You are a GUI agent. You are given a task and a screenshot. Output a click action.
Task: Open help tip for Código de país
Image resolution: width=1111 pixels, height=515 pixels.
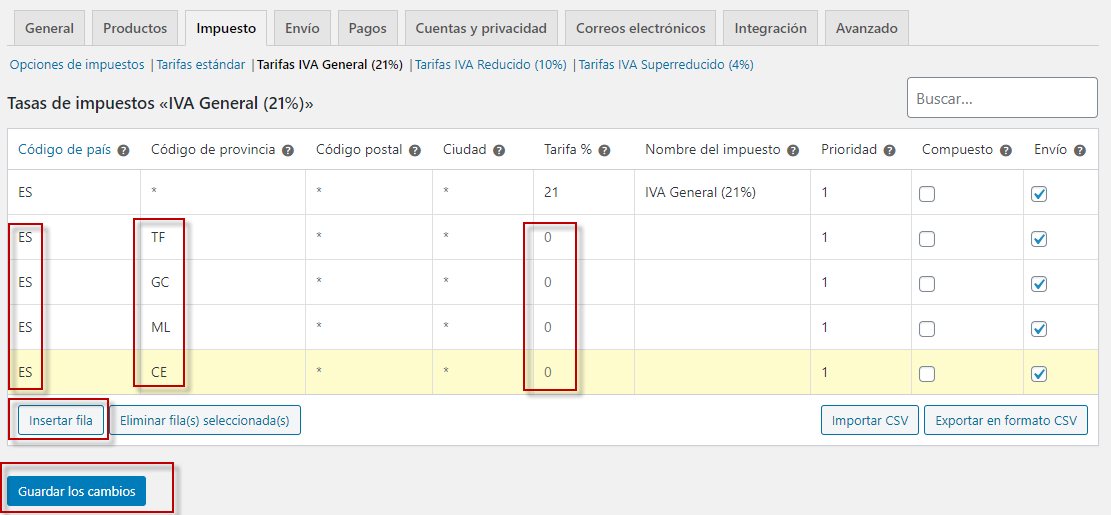click(x=123, y=150)
